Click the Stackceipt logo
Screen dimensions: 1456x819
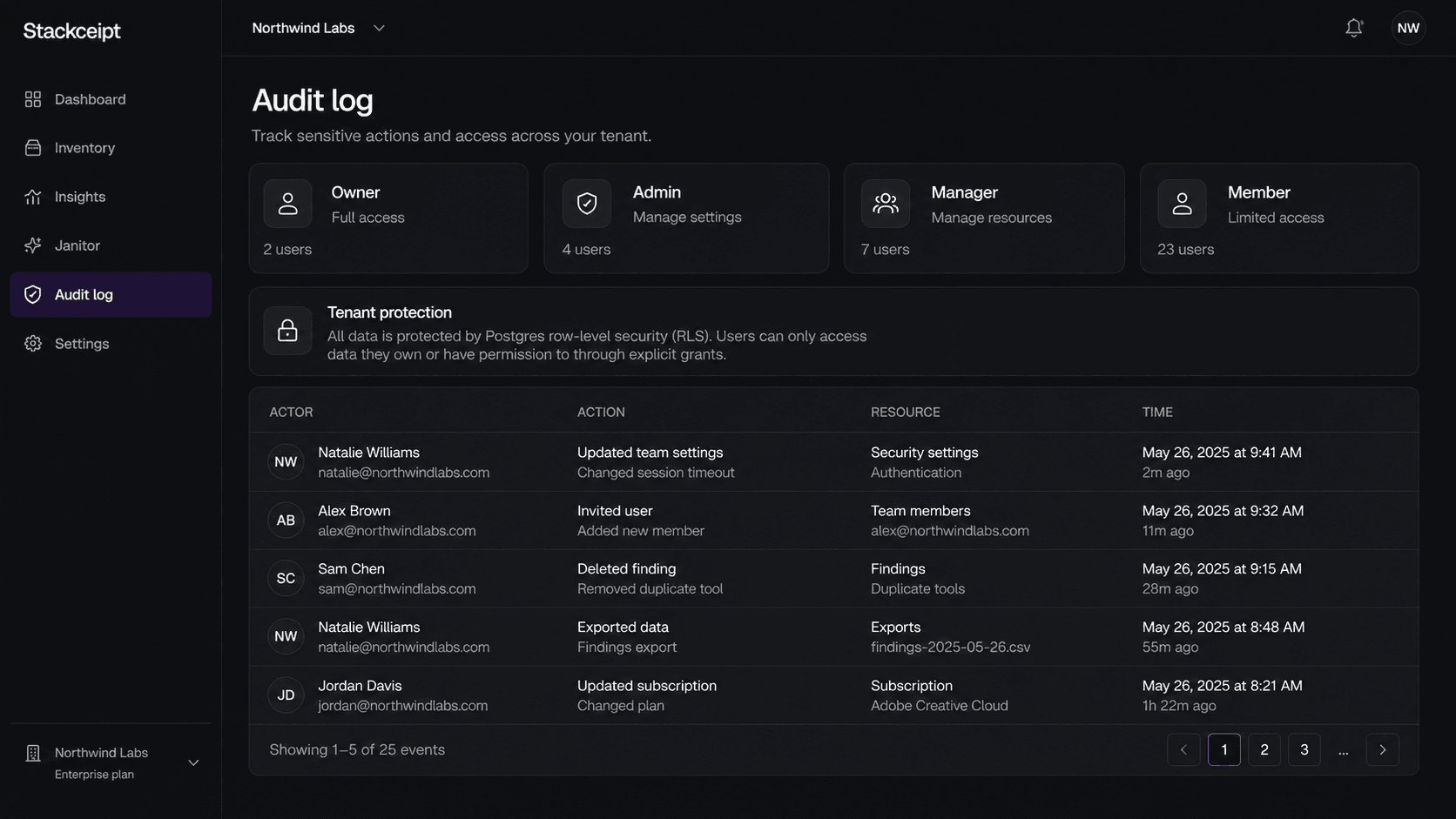tap(71, 31)
